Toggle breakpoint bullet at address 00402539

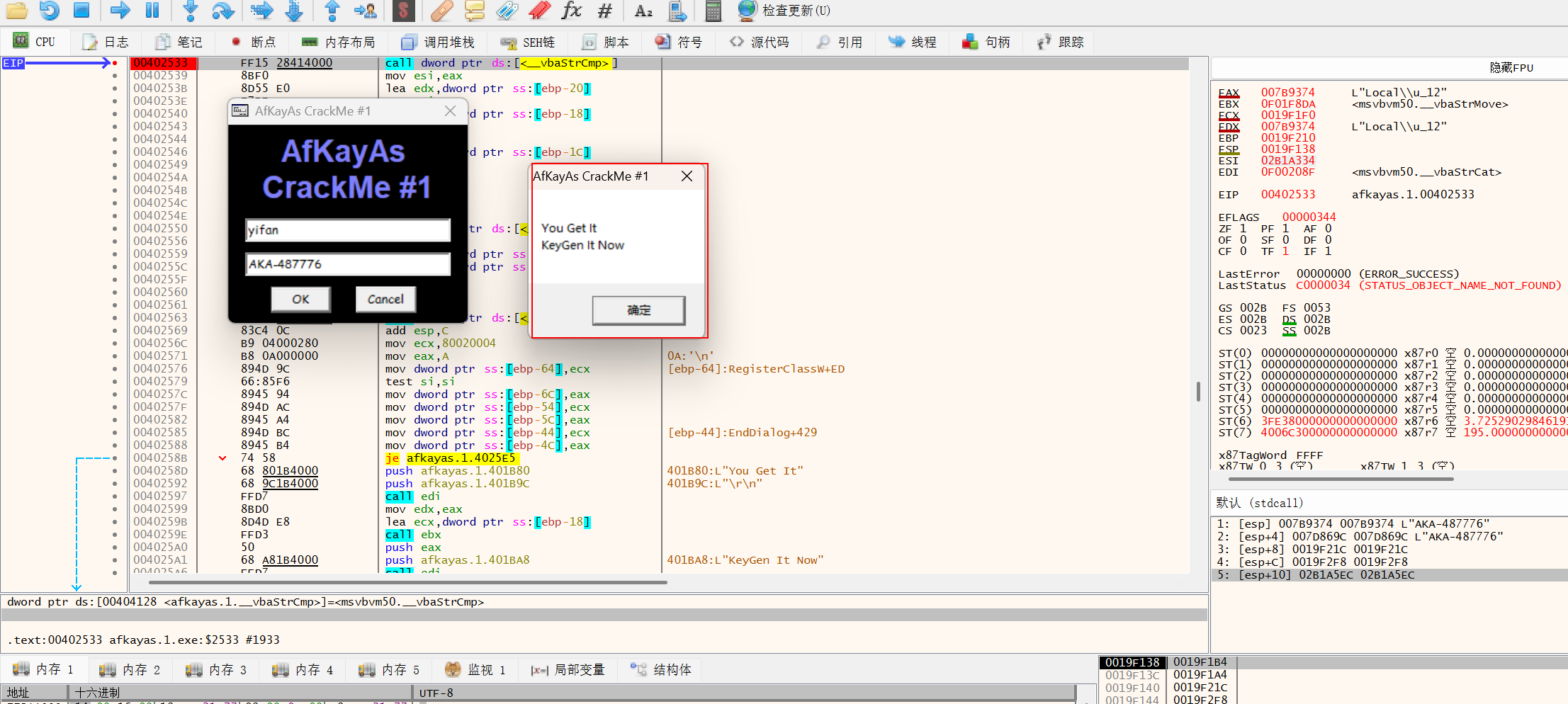pos(115,75)
